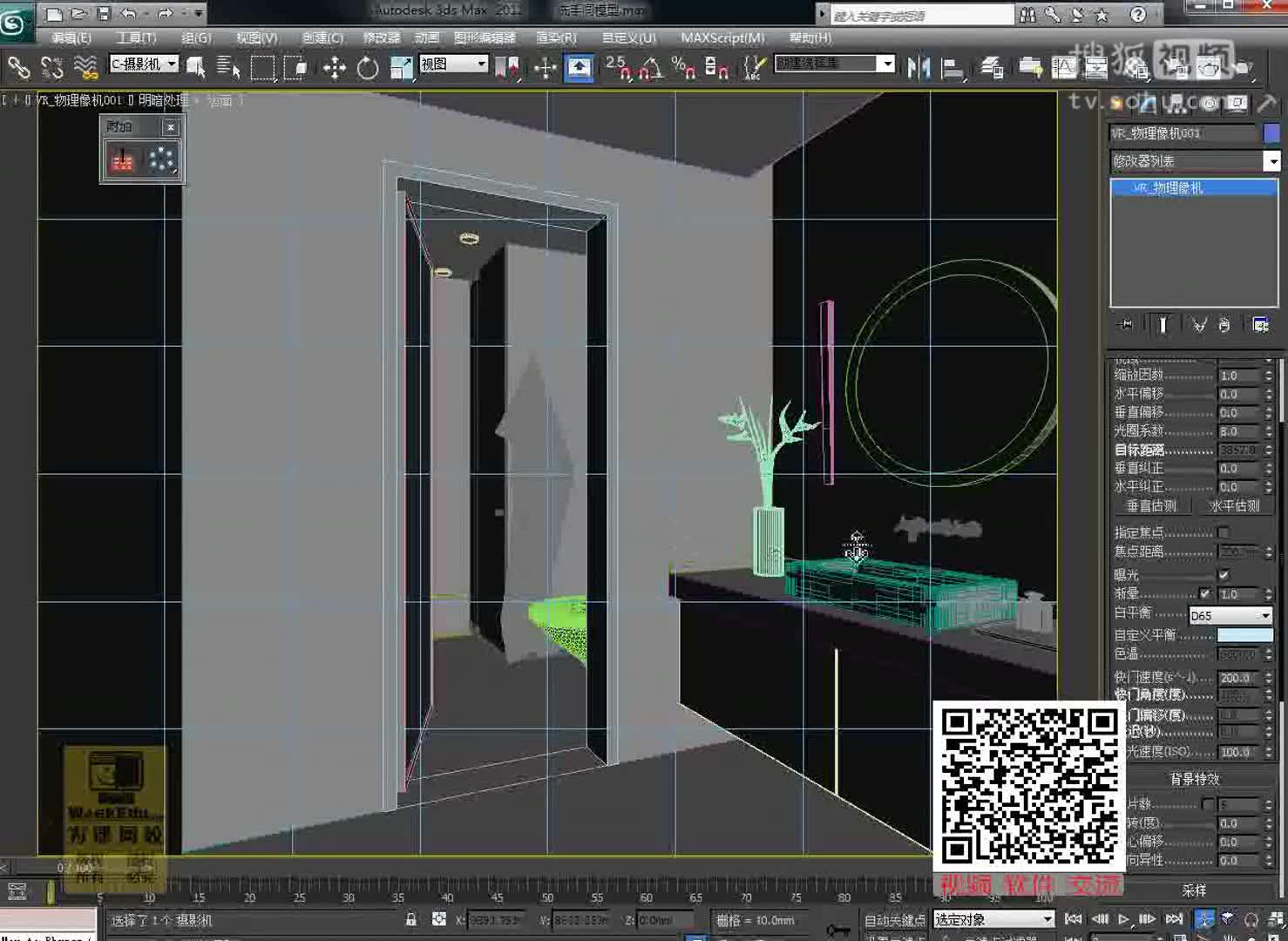Open the Select by Name list tool
The height and width of the screenshot is (941, 1288).
228,67
